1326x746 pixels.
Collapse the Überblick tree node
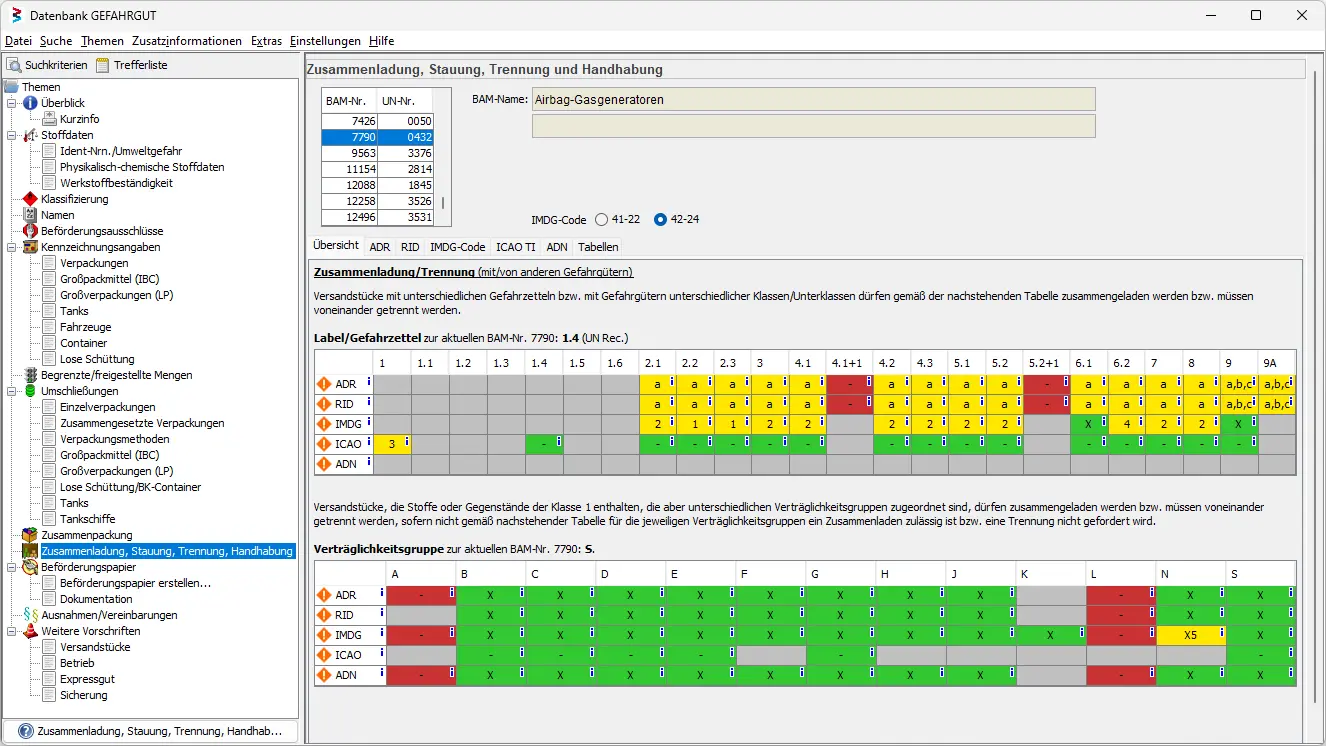click(x=12, y=103)
